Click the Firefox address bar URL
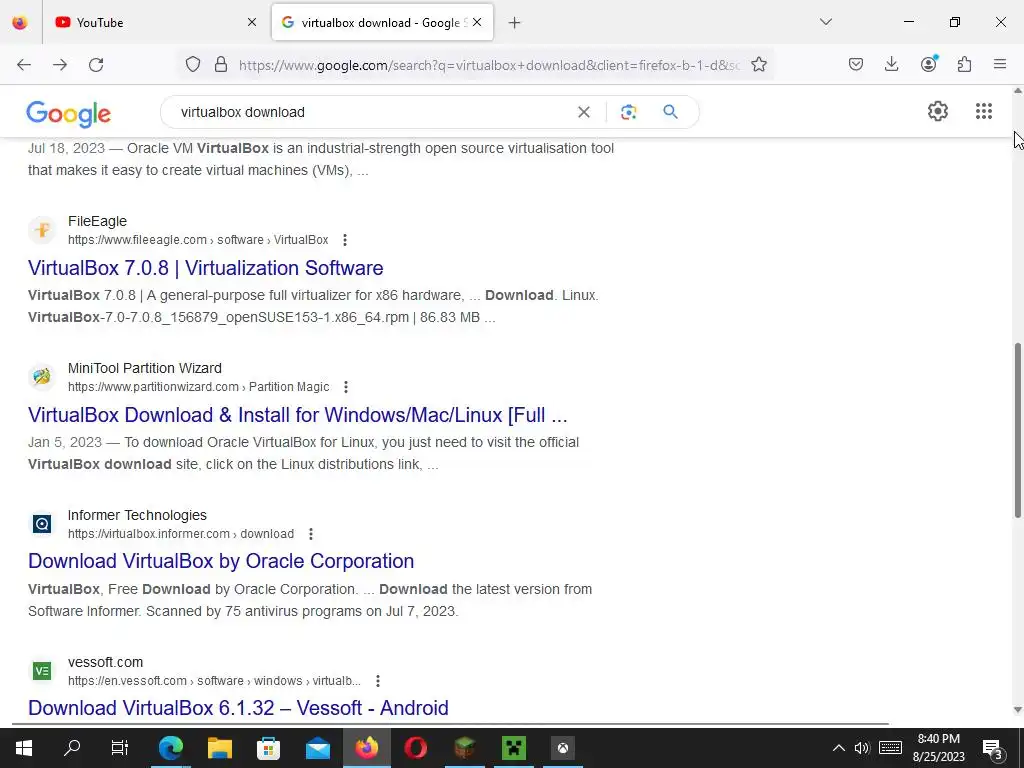 (490, 65)
